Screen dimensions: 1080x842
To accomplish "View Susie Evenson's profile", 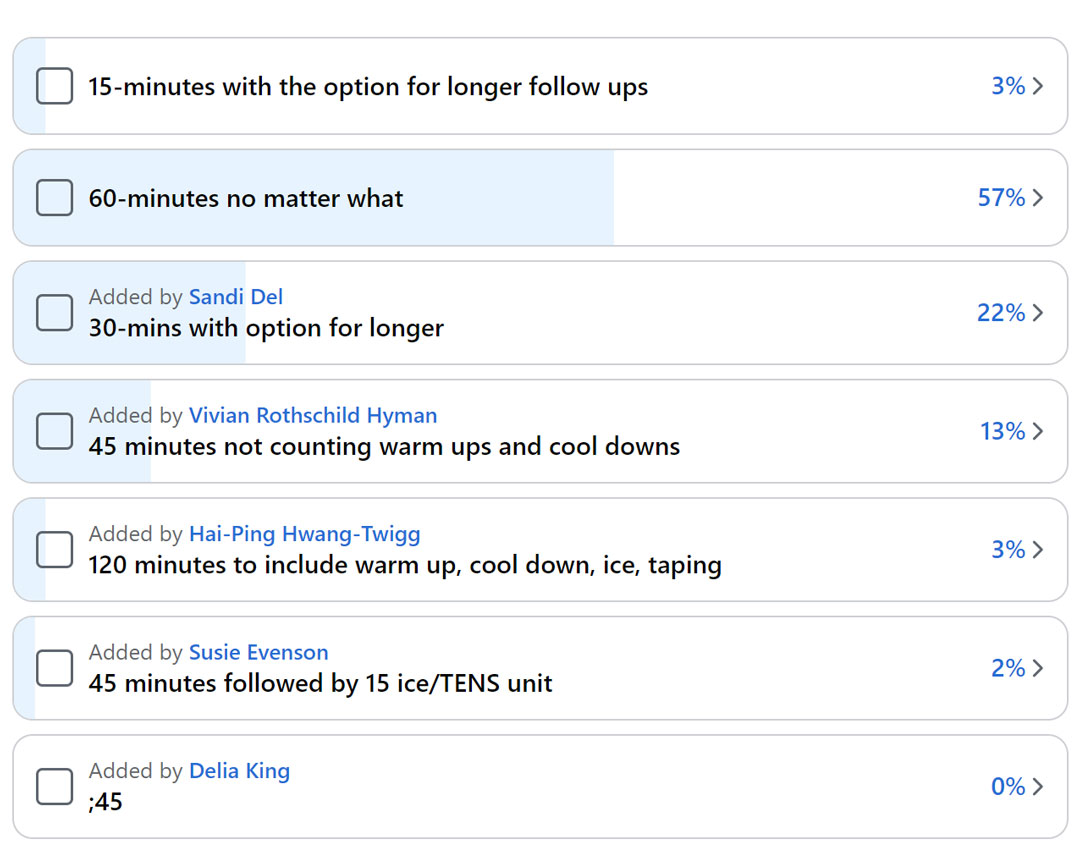I will pos(258,653).
